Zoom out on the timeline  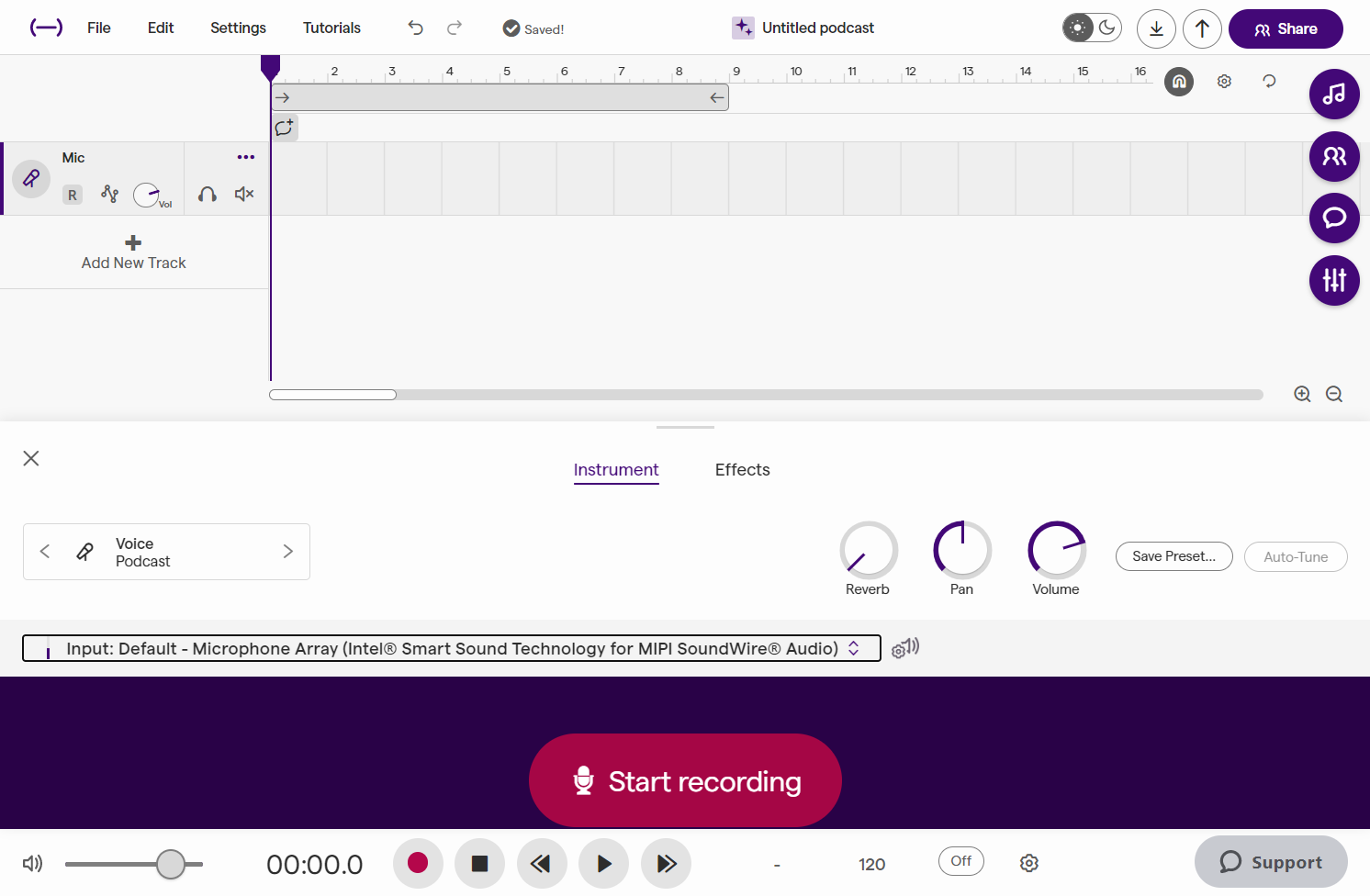point(1334,394)
